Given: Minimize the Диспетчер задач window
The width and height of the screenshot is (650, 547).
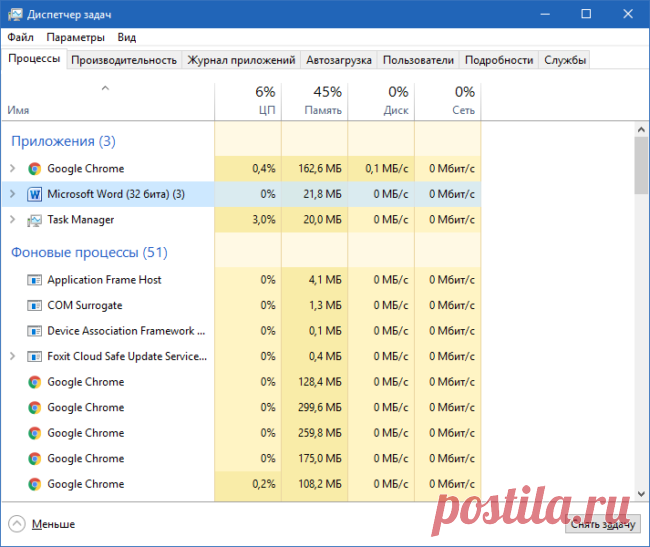Looking at the screenshot, I should tap(545, 15).
